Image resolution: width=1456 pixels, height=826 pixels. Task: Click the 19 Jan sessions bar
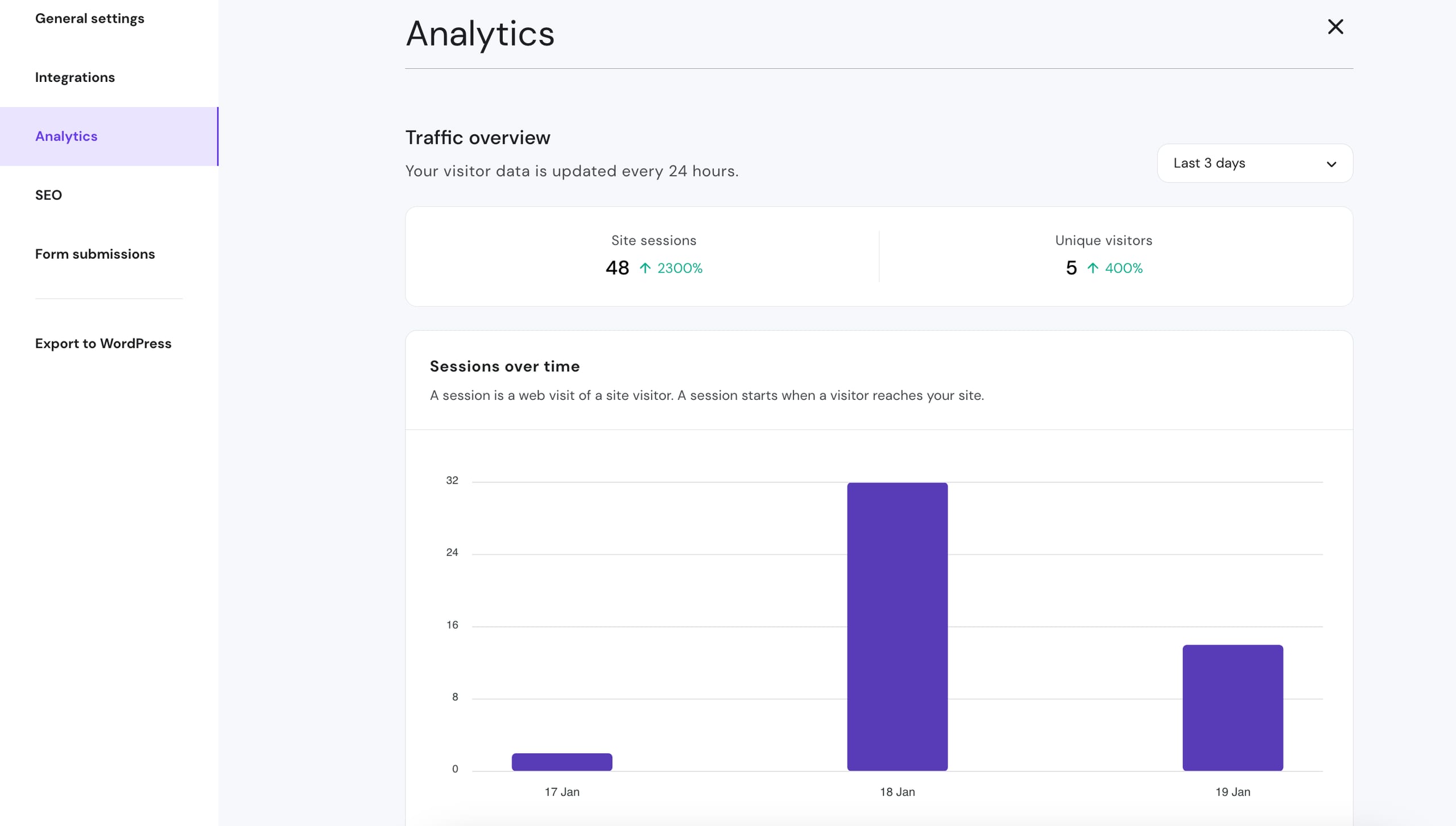tap(1232, 705)
